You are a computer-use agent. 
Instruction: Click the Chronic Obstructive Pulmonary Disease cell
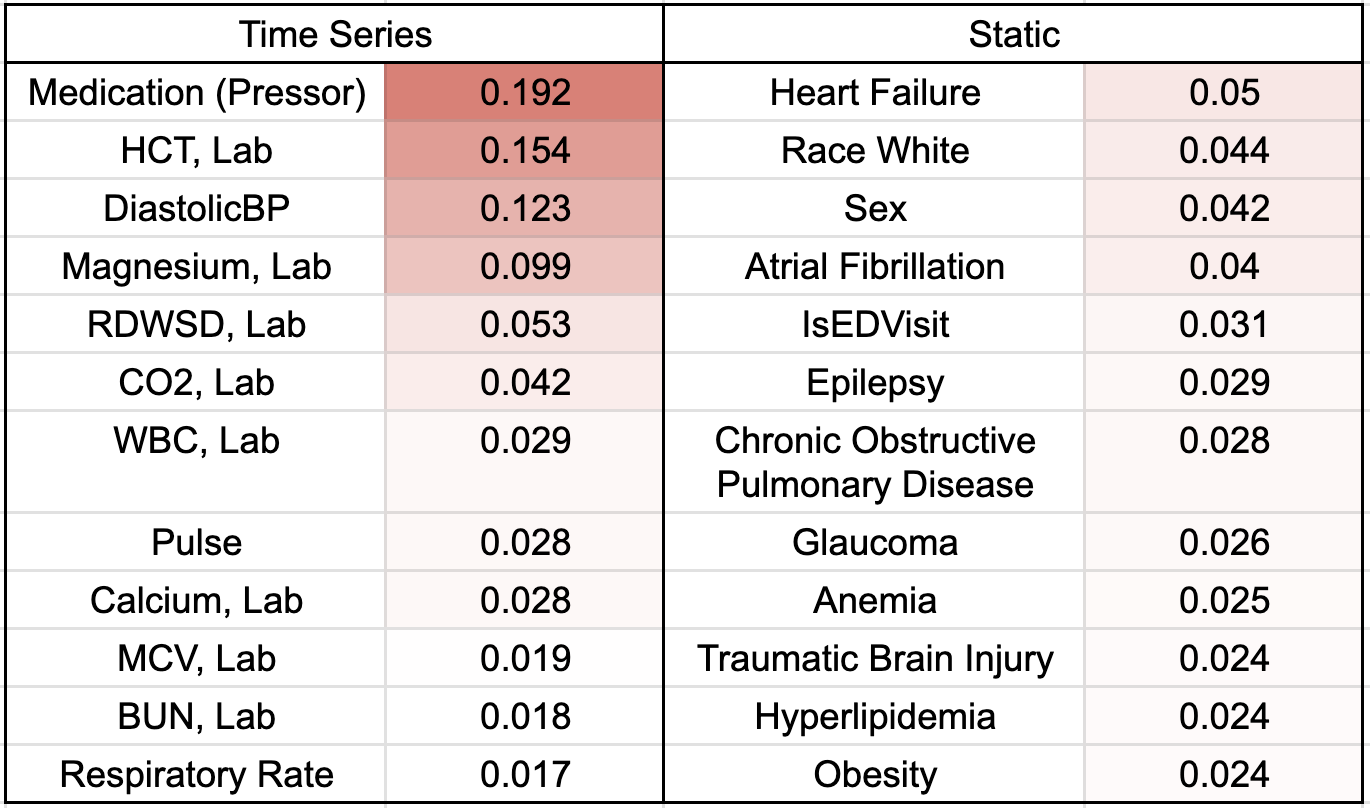875,462
